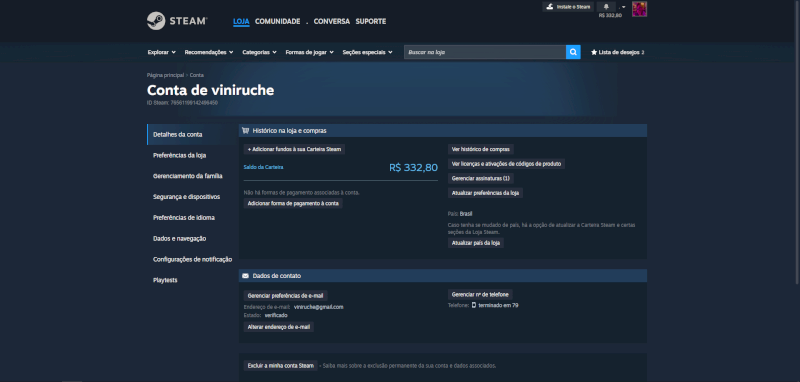Click Ver licenças e ativações de códigos

[506, 164]
